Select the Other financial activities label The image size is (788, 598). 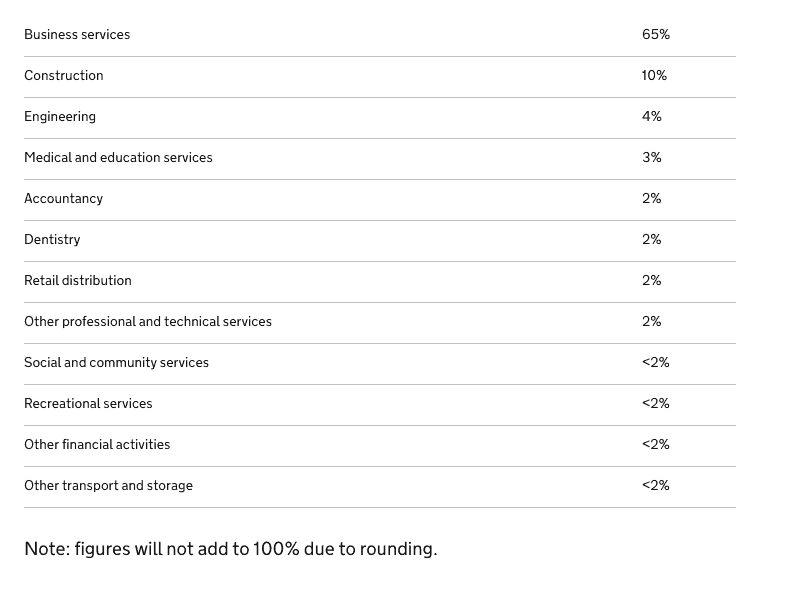97,445
